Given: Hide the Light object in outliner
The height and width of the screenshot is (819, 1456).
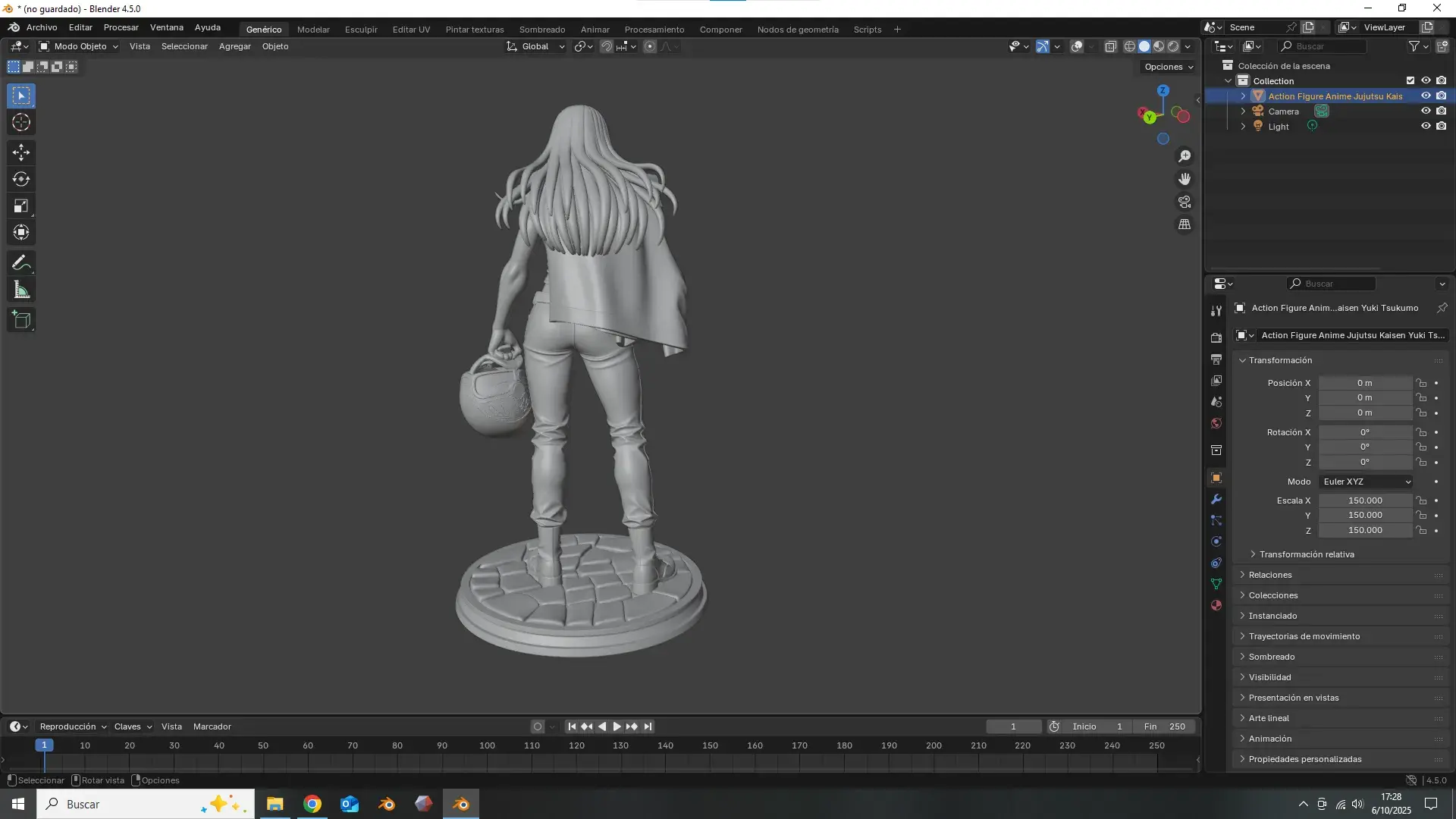Looking at the screenshot, I should pyautogui.click(x=1426, y=126).
